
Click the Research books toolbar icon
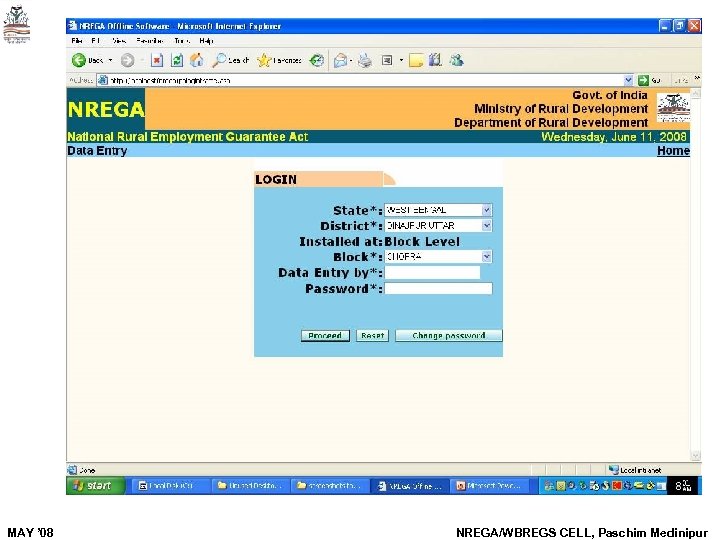coord(435,60)
